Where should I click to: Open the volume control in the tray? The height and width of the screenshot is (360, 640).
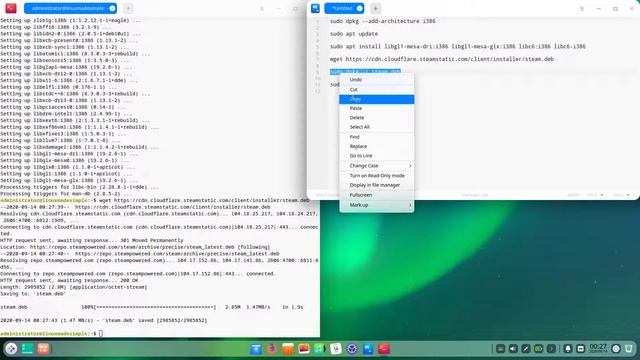pos(513,349)
